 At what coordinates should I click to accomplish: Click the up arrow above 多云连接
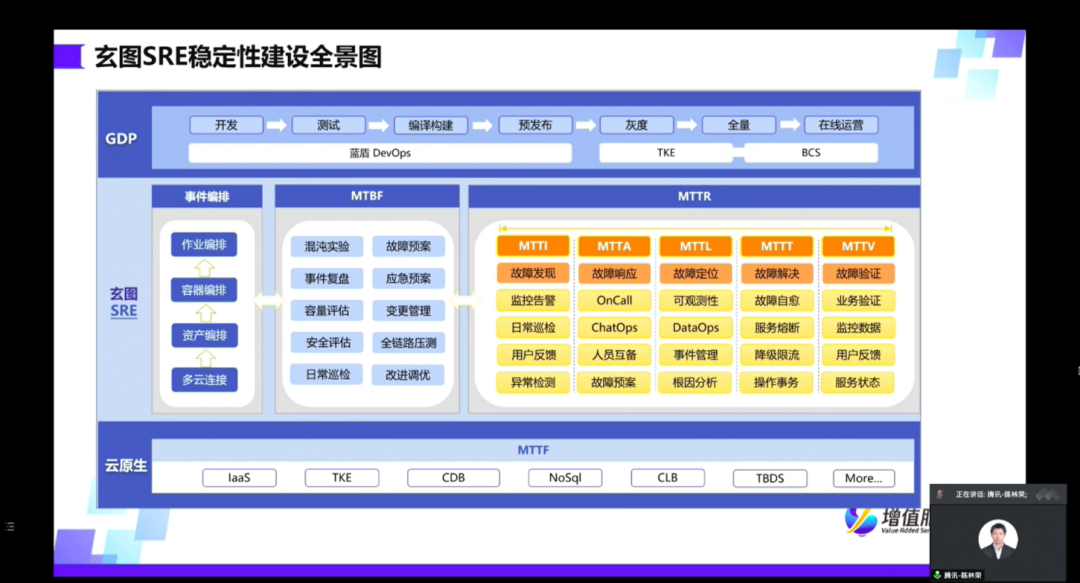tap(205, 358)
